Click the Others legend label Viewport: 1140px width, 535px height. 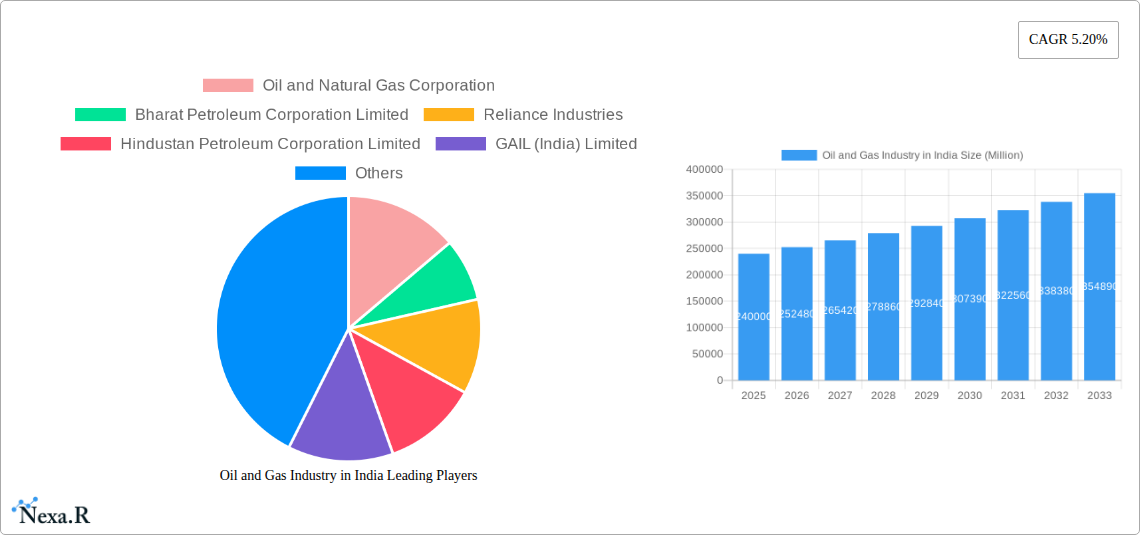(379, 173)
